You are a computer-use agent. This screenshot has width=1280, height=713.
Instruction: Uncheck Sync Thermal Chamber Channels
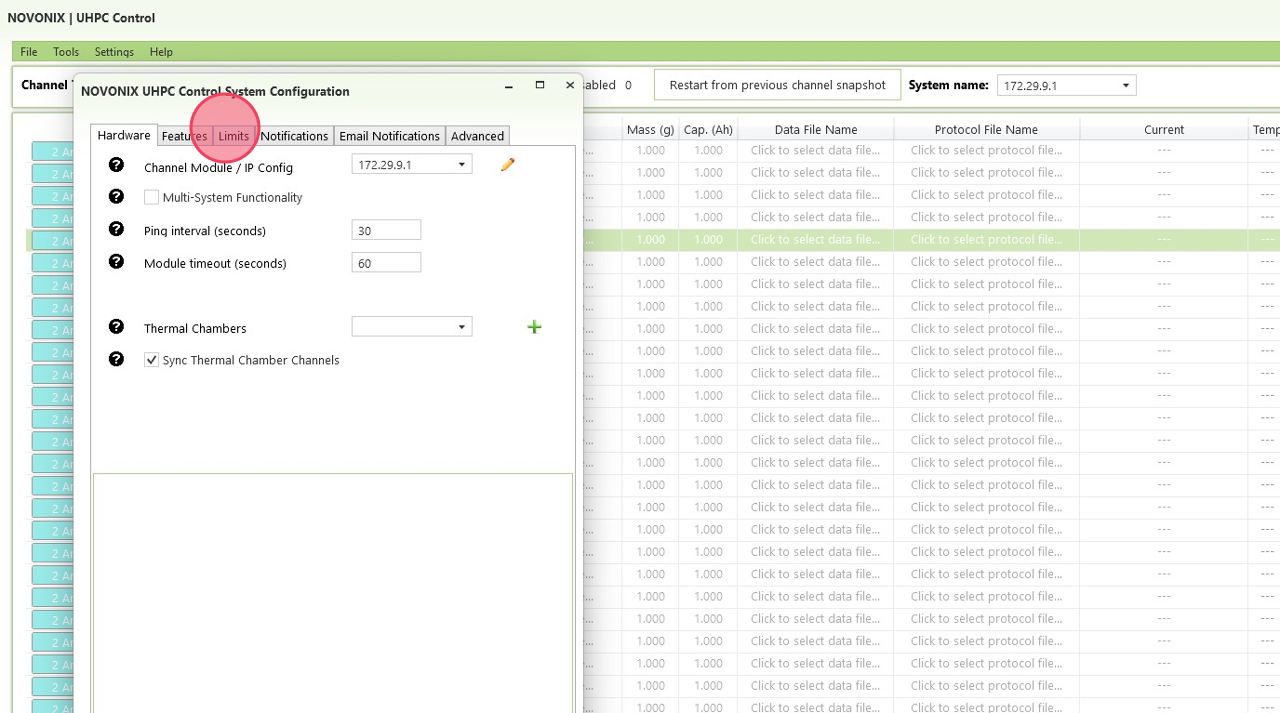click(x=152, y=360)
